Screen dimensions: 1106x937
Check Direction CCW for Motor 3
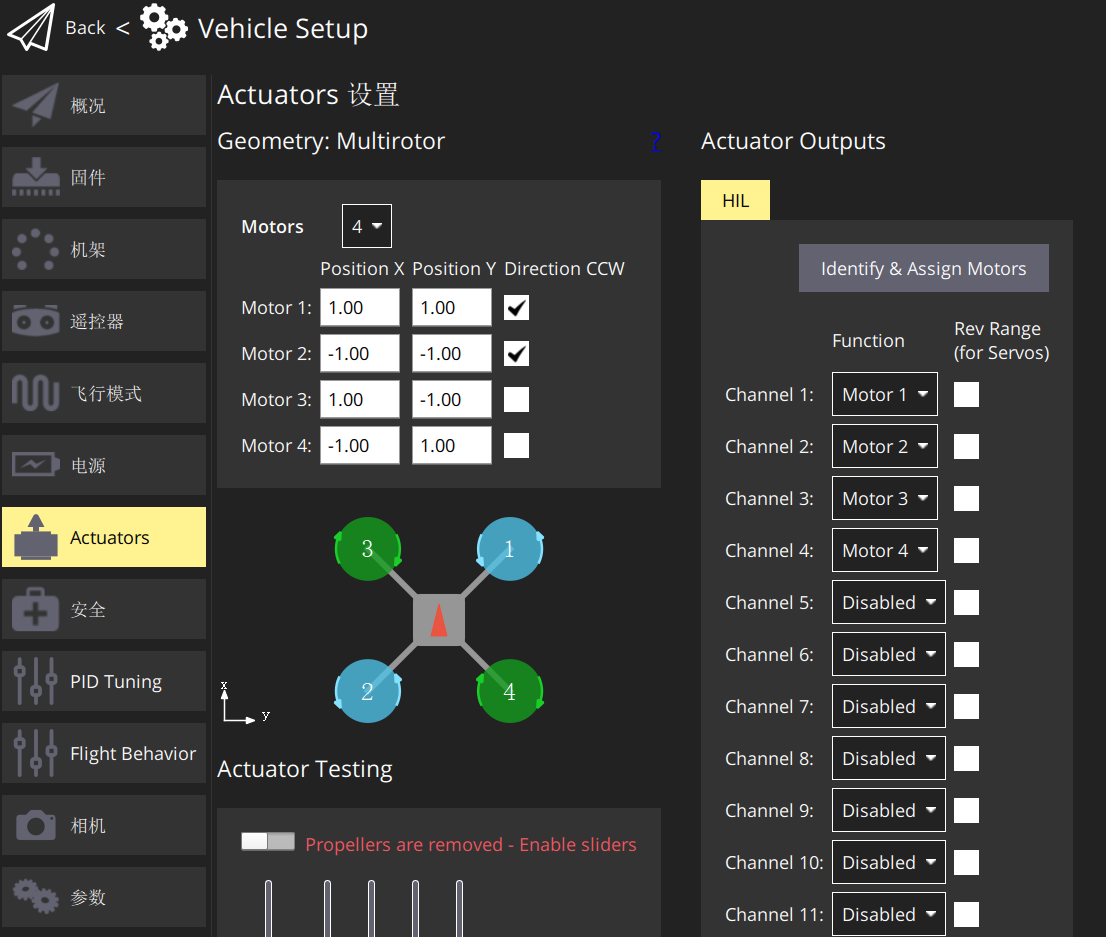tap(516, 399)
